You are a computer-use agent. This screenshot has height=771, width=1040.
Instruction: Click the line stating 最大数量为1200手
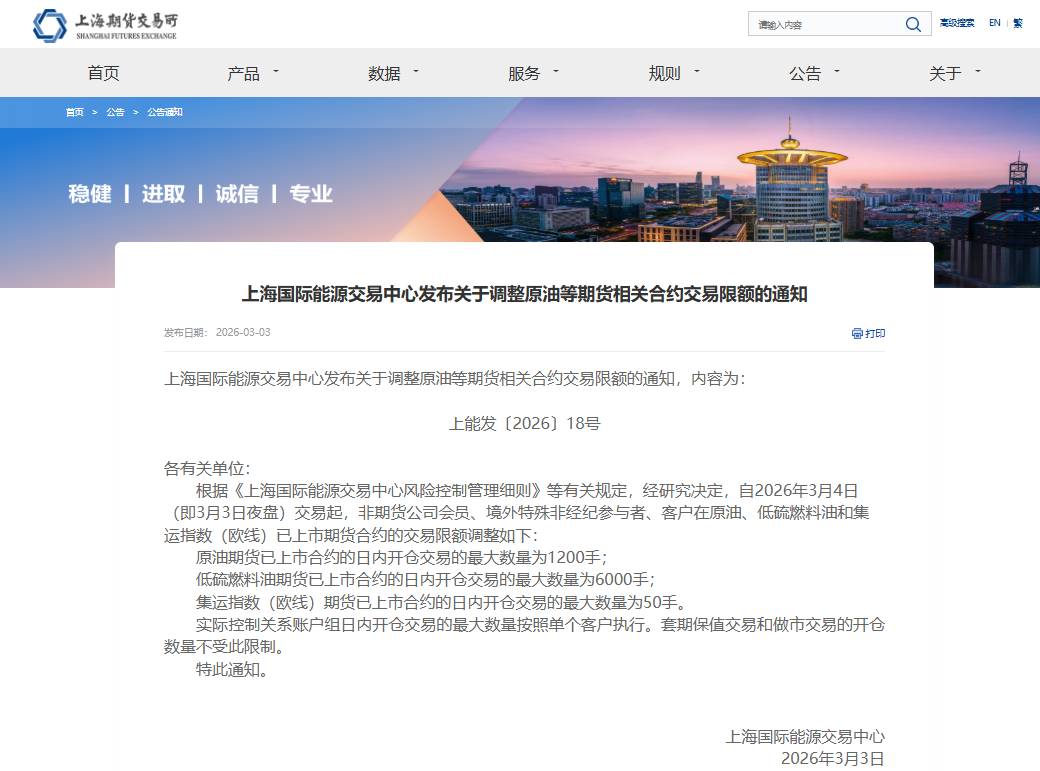pos(401,557)
